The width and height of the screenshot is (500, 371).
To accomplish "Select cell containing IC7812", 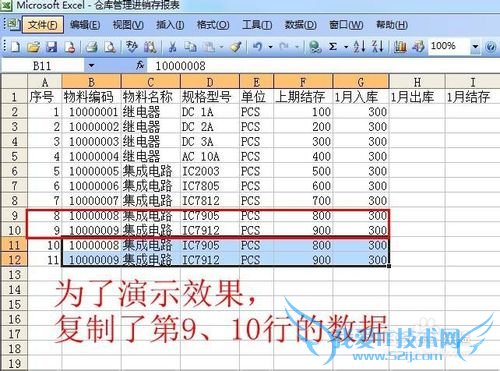I will 210,201.
